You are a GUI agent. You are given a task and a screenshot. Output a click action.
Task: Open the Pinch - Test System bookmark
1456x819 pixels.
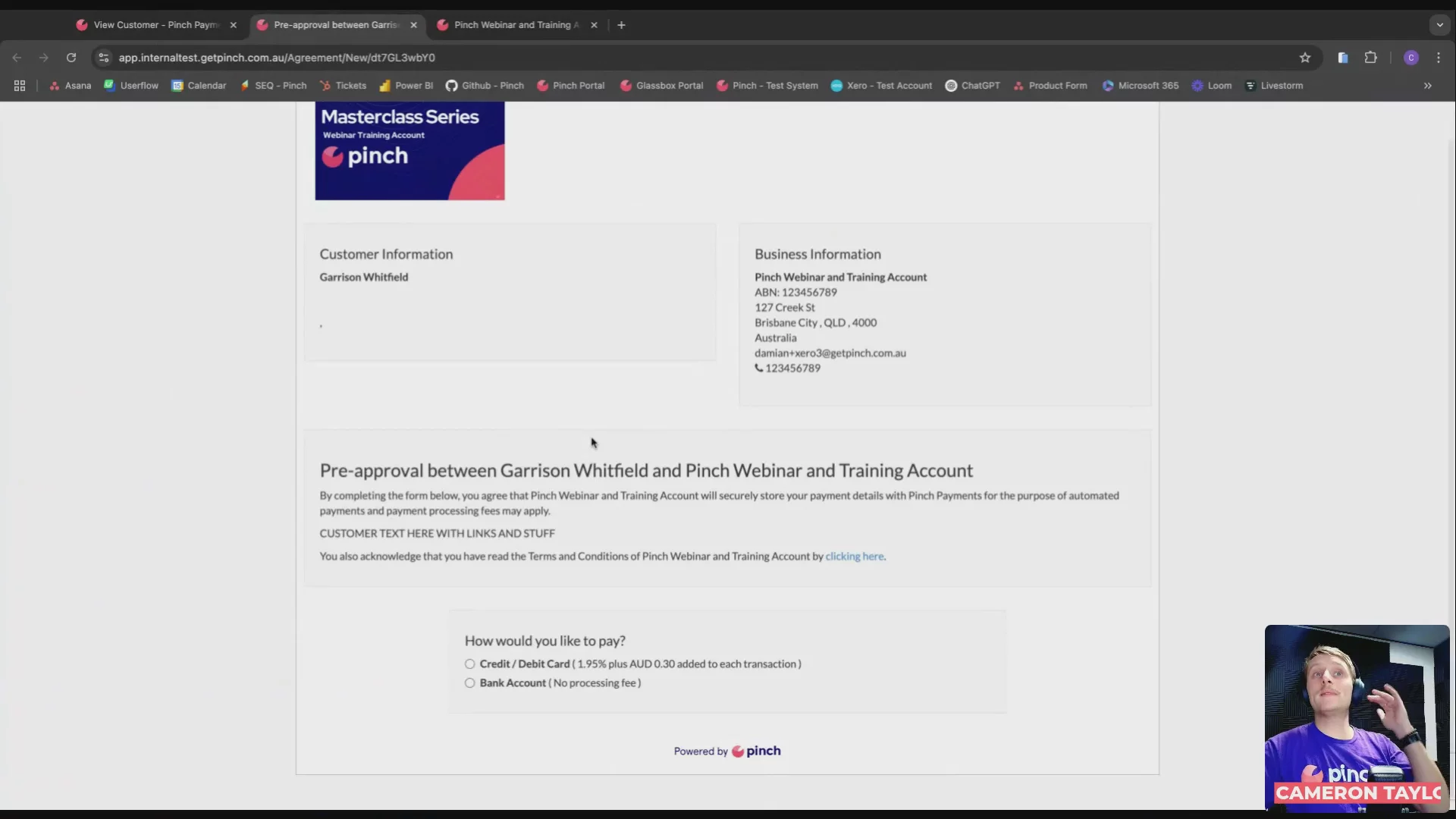[x=767, y=86]
